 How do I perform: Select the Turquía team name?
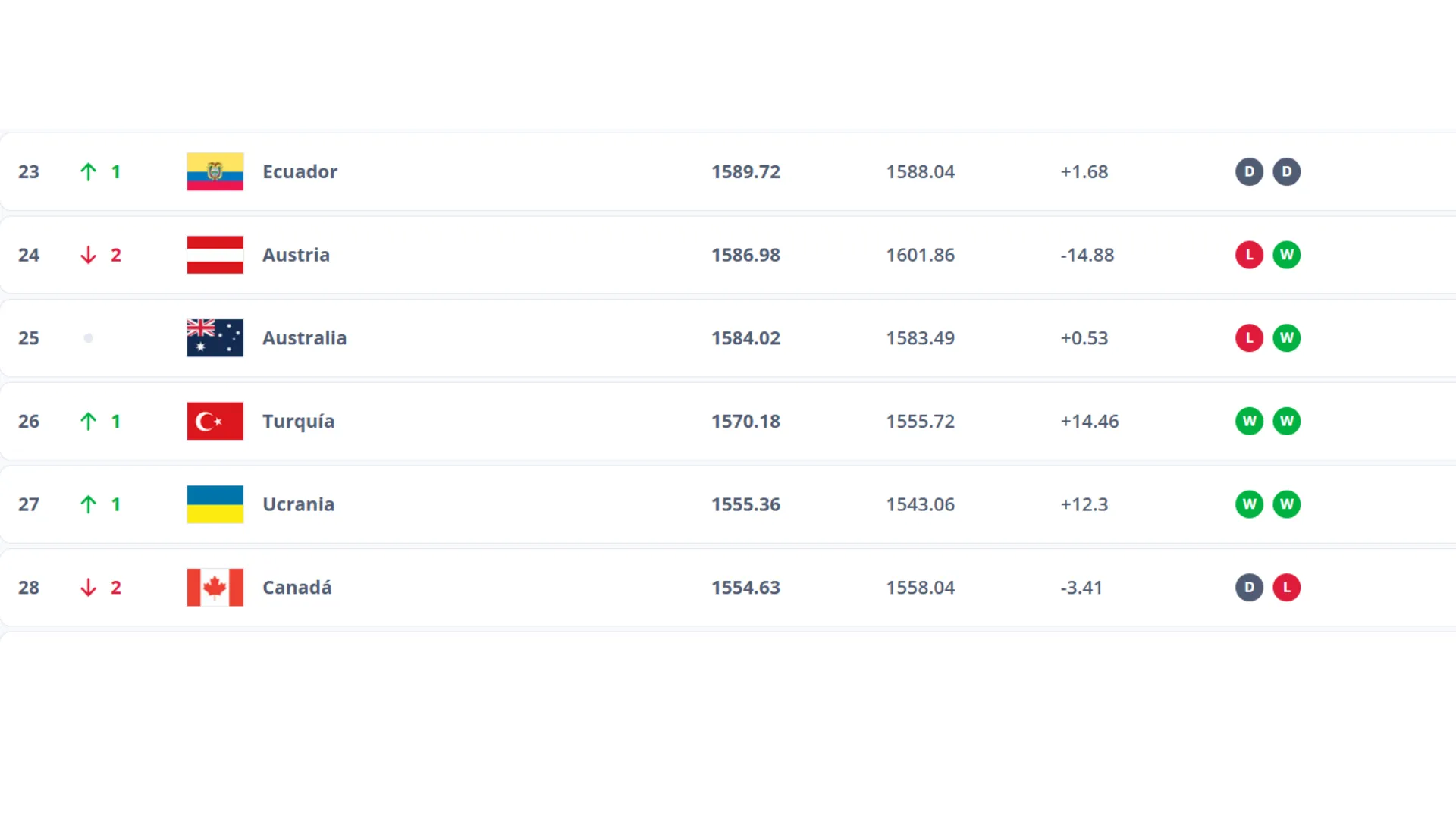coord(298,422)
